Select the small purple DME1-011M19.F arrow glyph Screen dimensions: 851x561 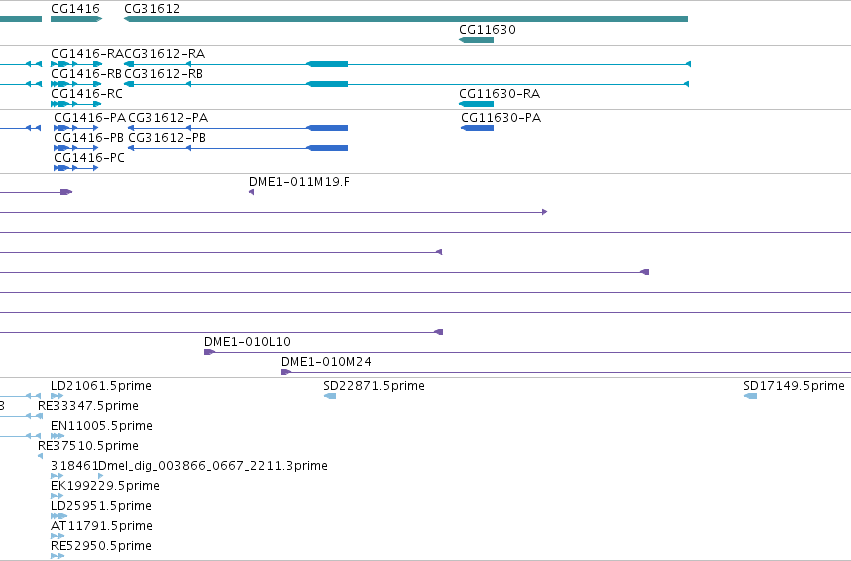point(251,192)
